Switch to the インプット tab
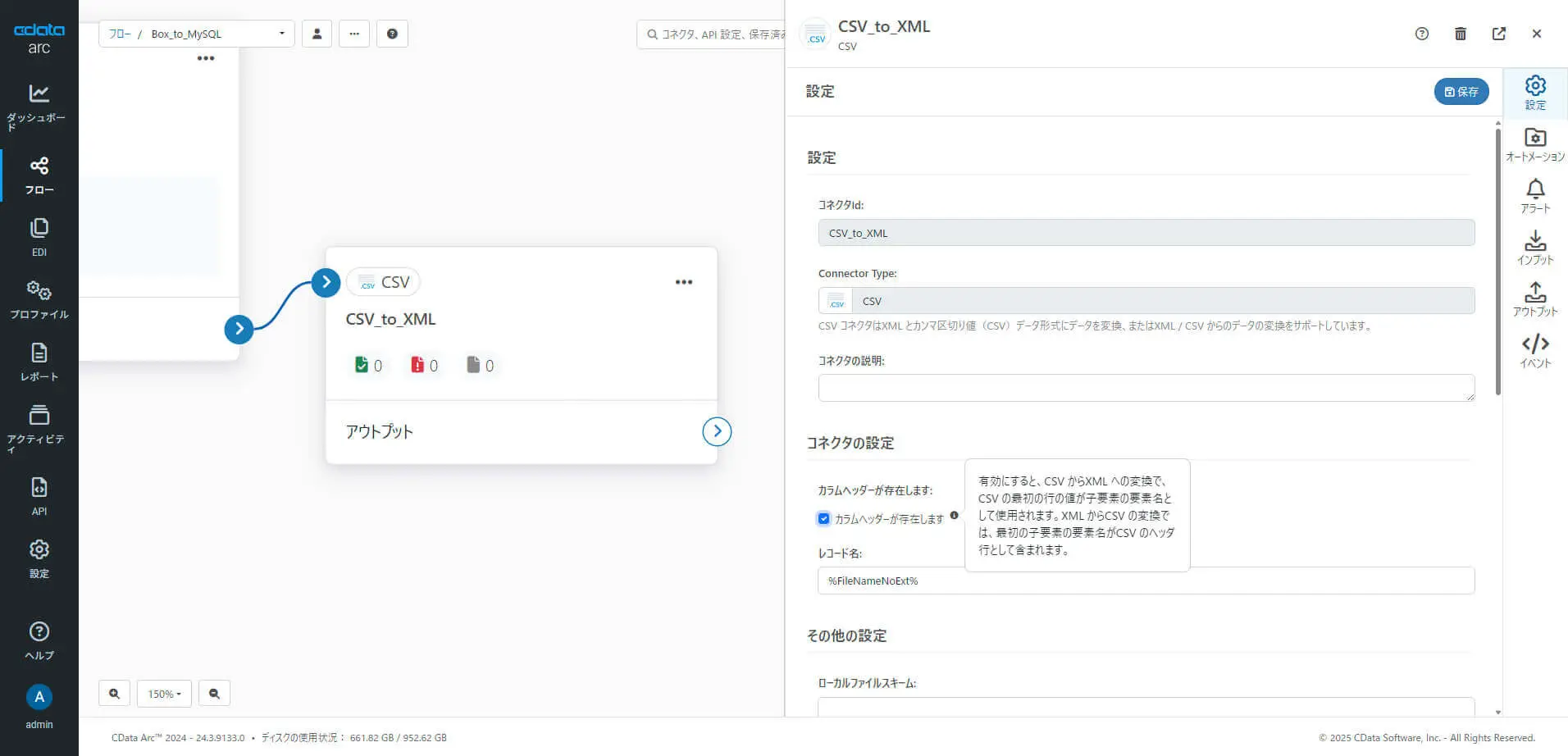 (x=1535, y=248)
